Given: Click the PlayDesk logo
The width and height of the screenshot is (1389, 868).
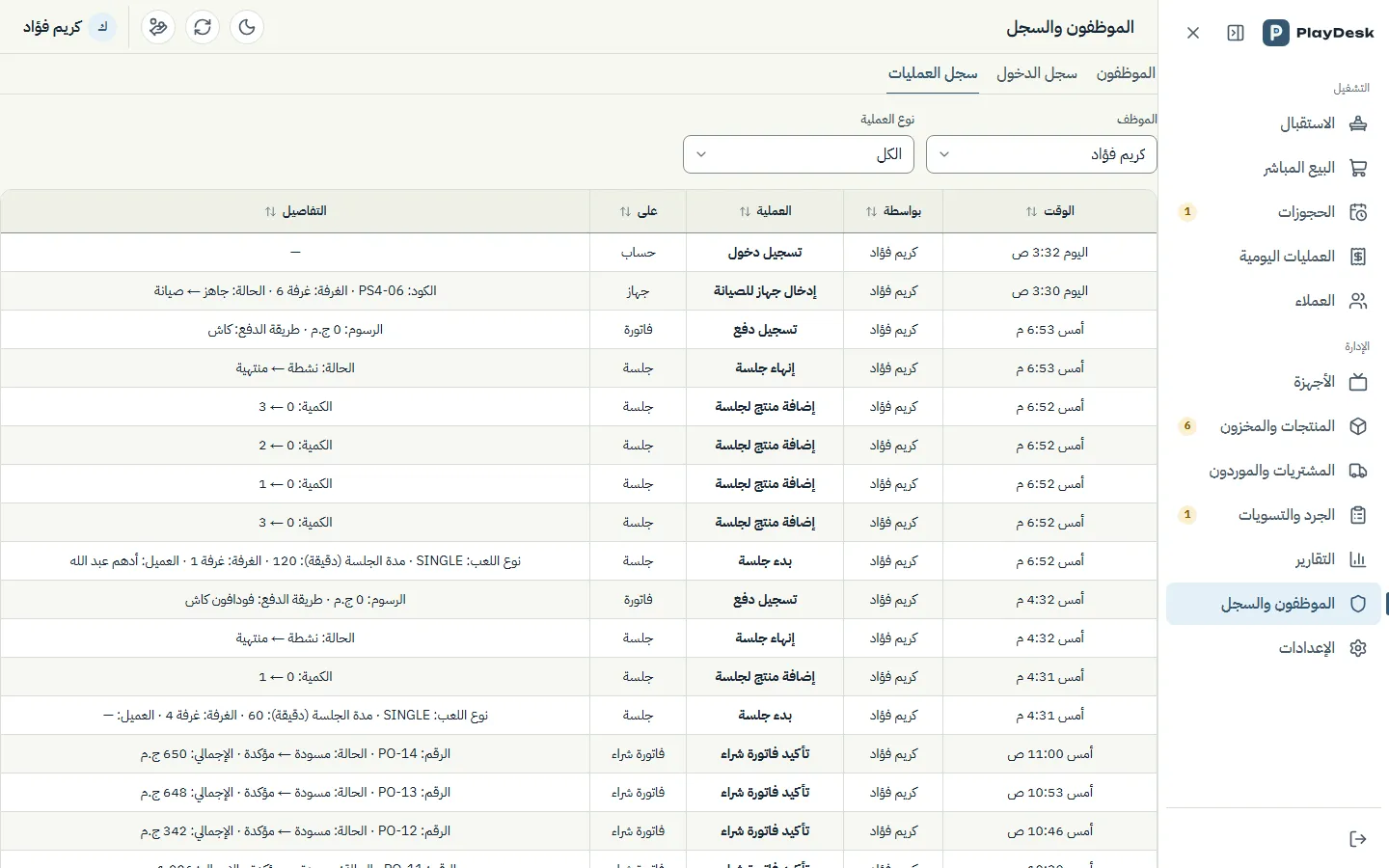Looking at the screenshot, I should pyautogui.click(x=1318, y=33).
